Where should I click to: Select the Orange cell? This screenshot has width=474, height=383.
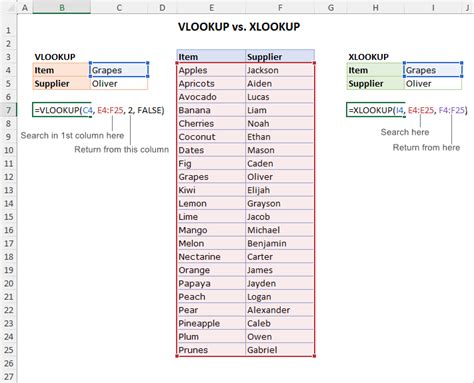coord(211,270)
